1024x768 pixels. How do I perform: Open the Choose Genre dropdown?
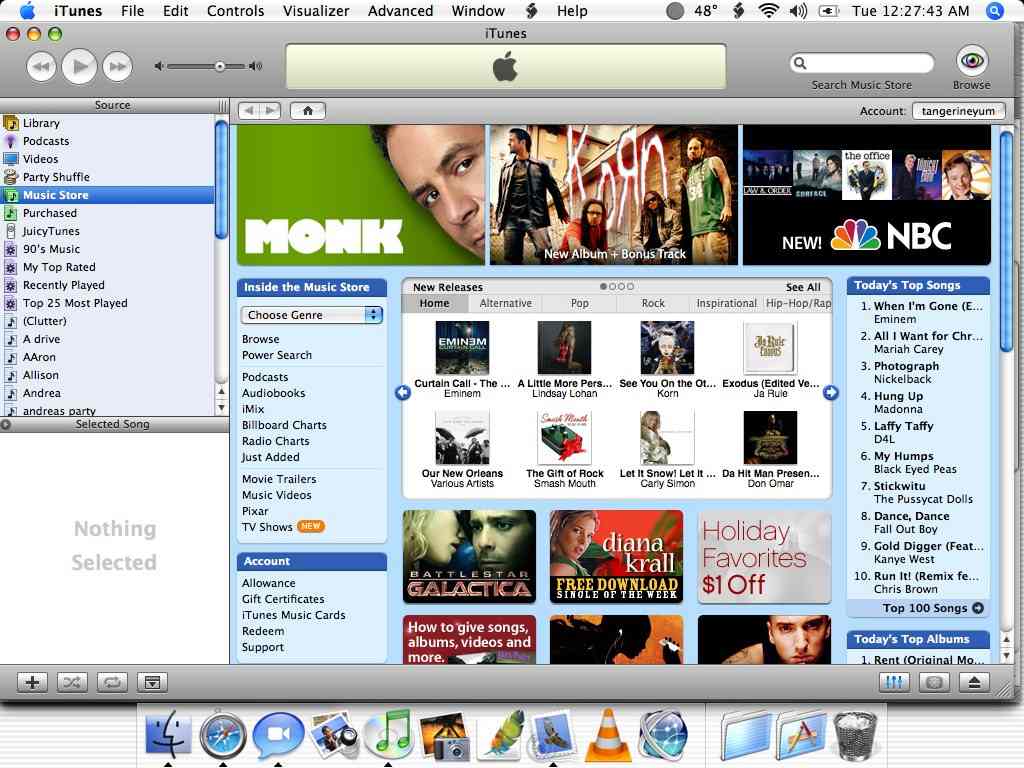(312, 315)
